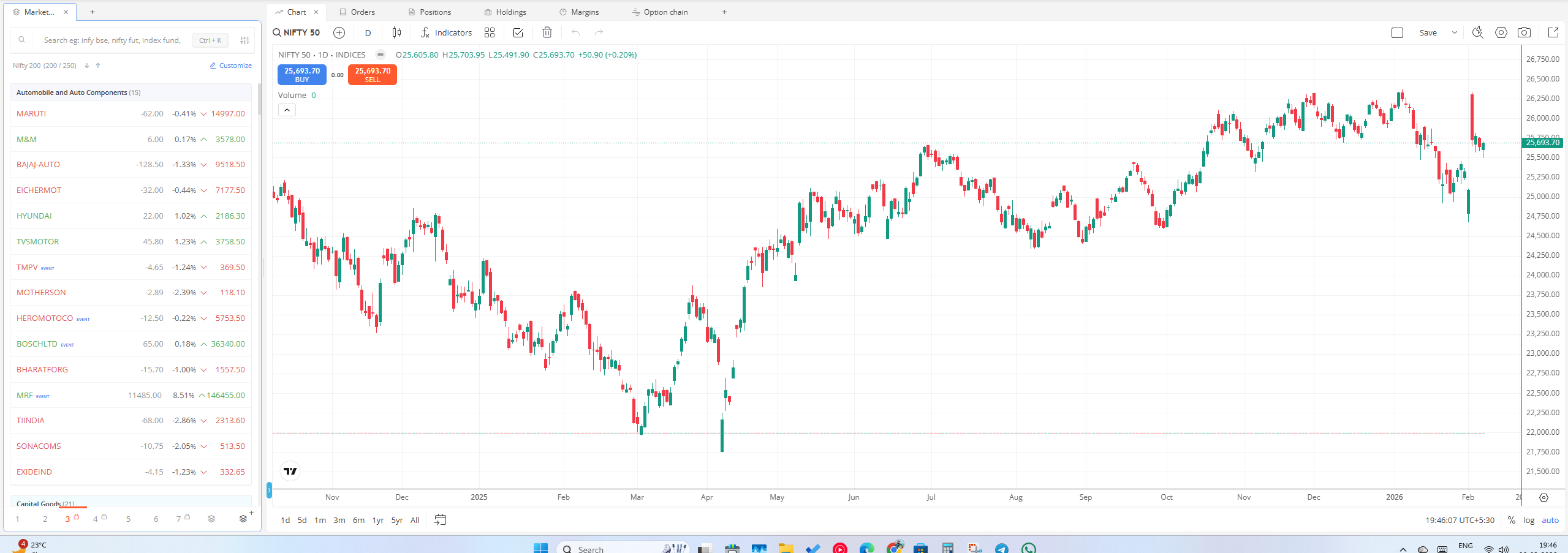Toggle auto scale for the chart
The height and width of the screenshot is (553, 1568).
tap(1550, 520)
